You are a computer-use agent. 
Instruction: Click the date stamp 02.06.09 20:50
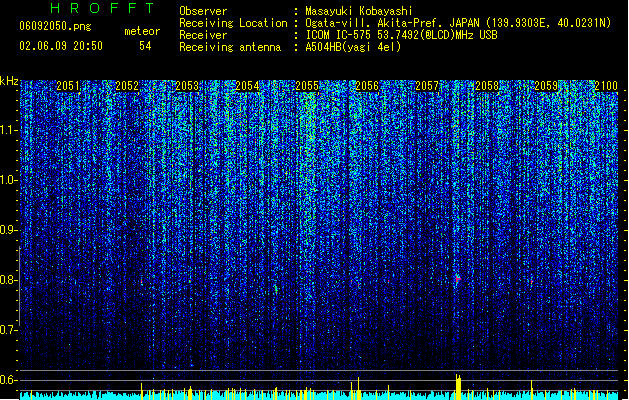61,46
